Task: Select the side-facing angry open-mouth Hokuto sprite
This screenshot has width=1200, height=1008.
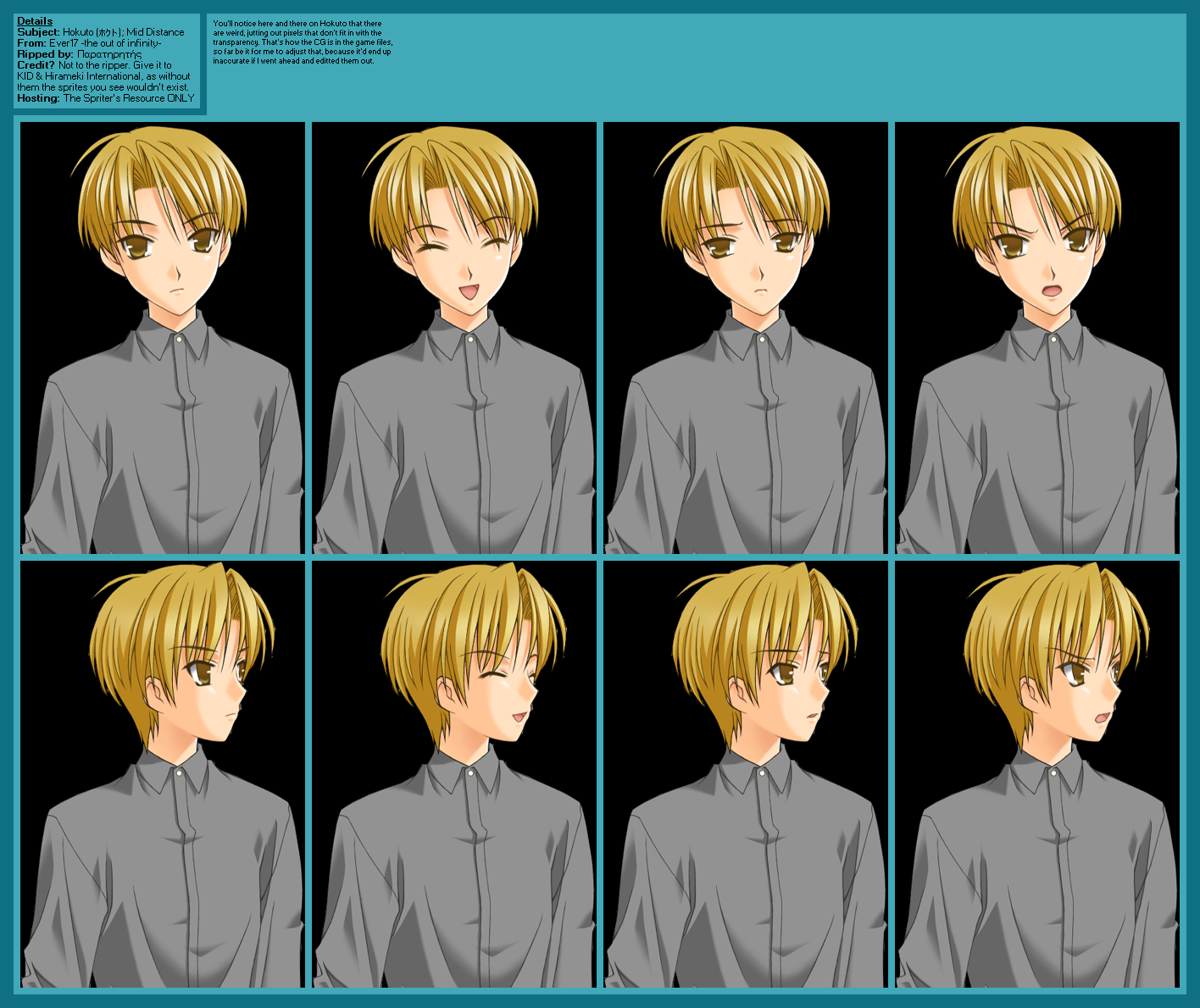Action: [x=1037, y=774]
